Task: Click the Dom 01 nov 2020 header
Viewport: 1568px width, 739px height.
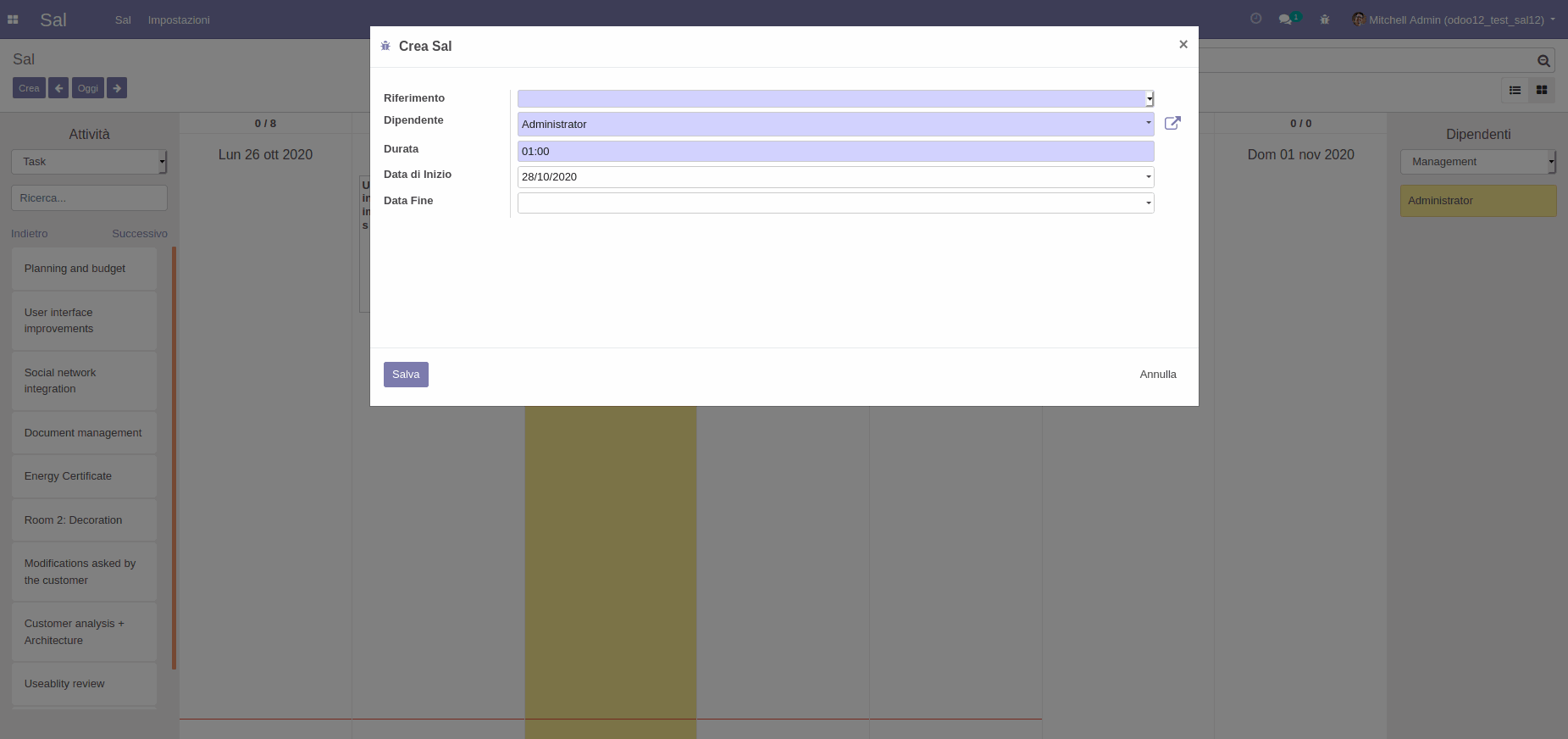Action: [1300, 154]
